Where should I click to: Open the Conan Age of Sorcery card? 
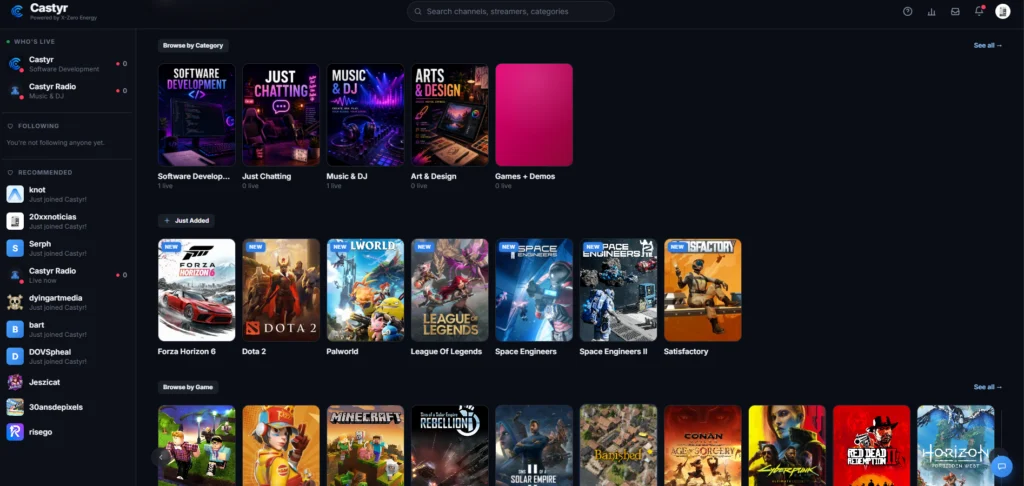703,446
